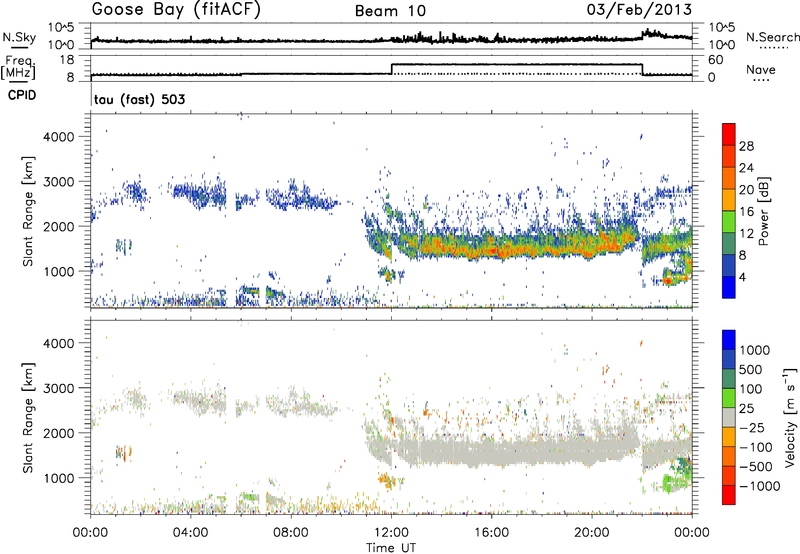Select the "28" label on Power colorbar
The height and width of the screenshot is (554, 800).
[x=746, y=146]
